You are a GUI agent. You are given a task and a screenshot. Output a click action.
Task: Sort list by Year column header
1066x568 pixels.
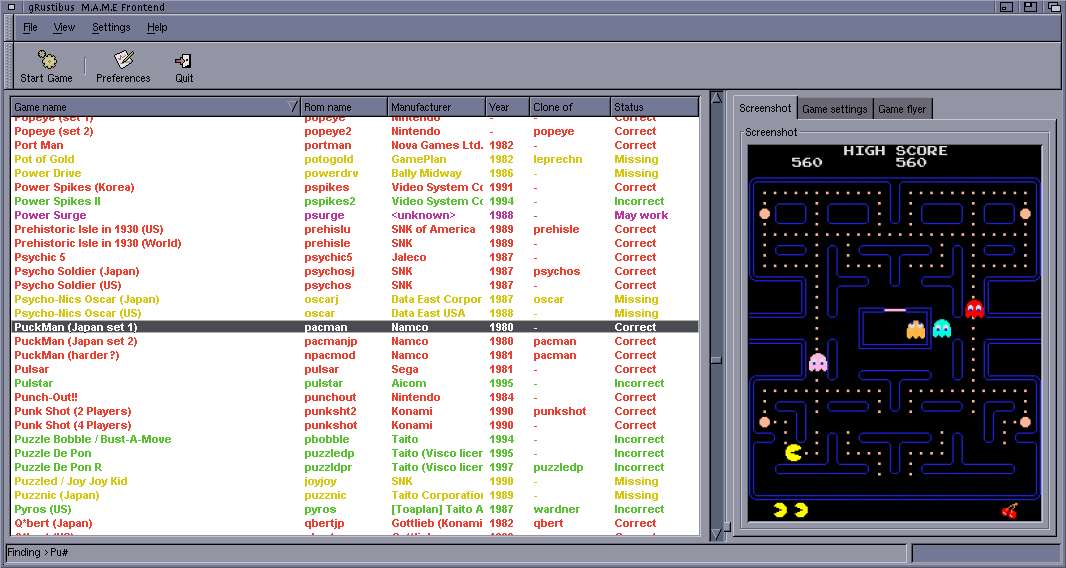[x=507, y=107]
